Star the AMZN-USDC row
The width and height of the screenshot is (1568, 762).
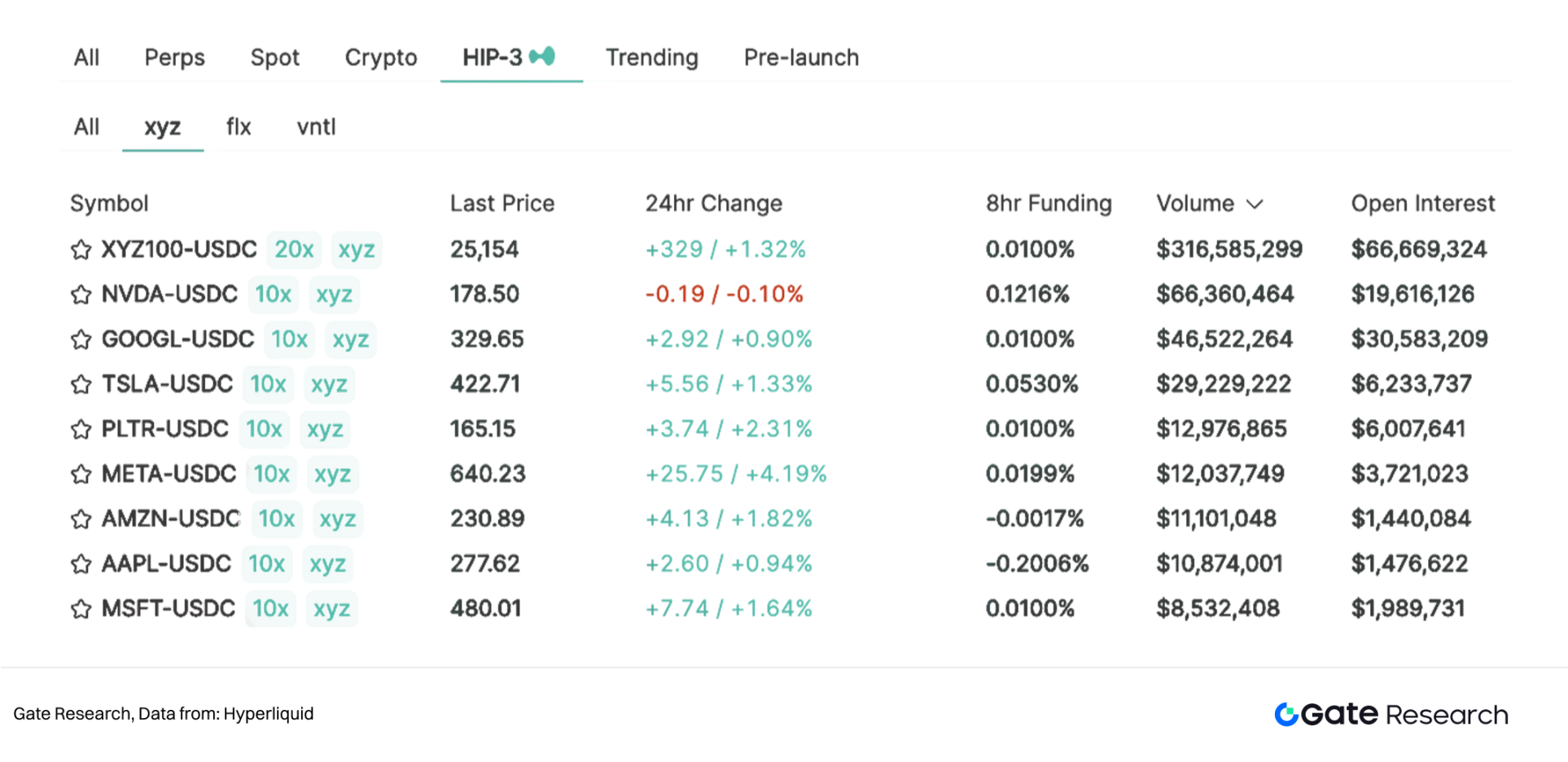pyautogui.click(x=81, y=519)
